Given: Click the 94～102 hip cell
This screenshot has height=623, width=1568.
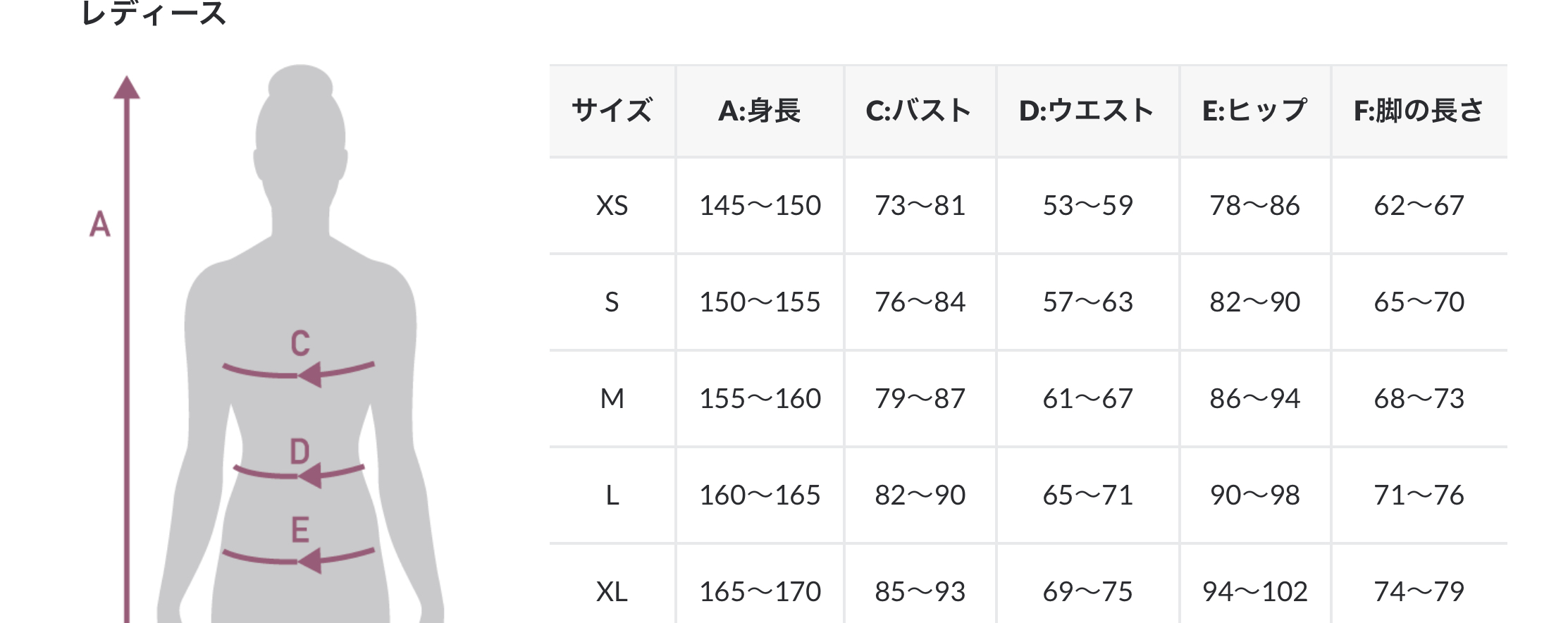Looking at the screenshot, I should click(x=1254, y=591).
